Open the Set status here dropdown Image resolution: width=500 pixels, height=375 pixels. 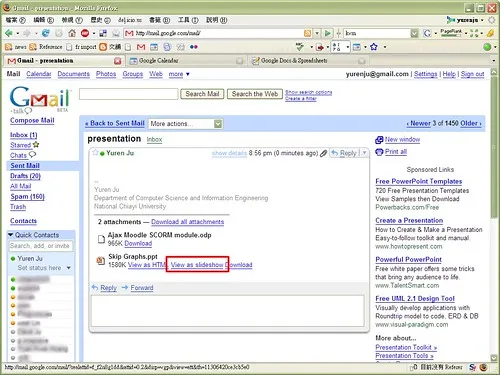(x=69, y=268)
